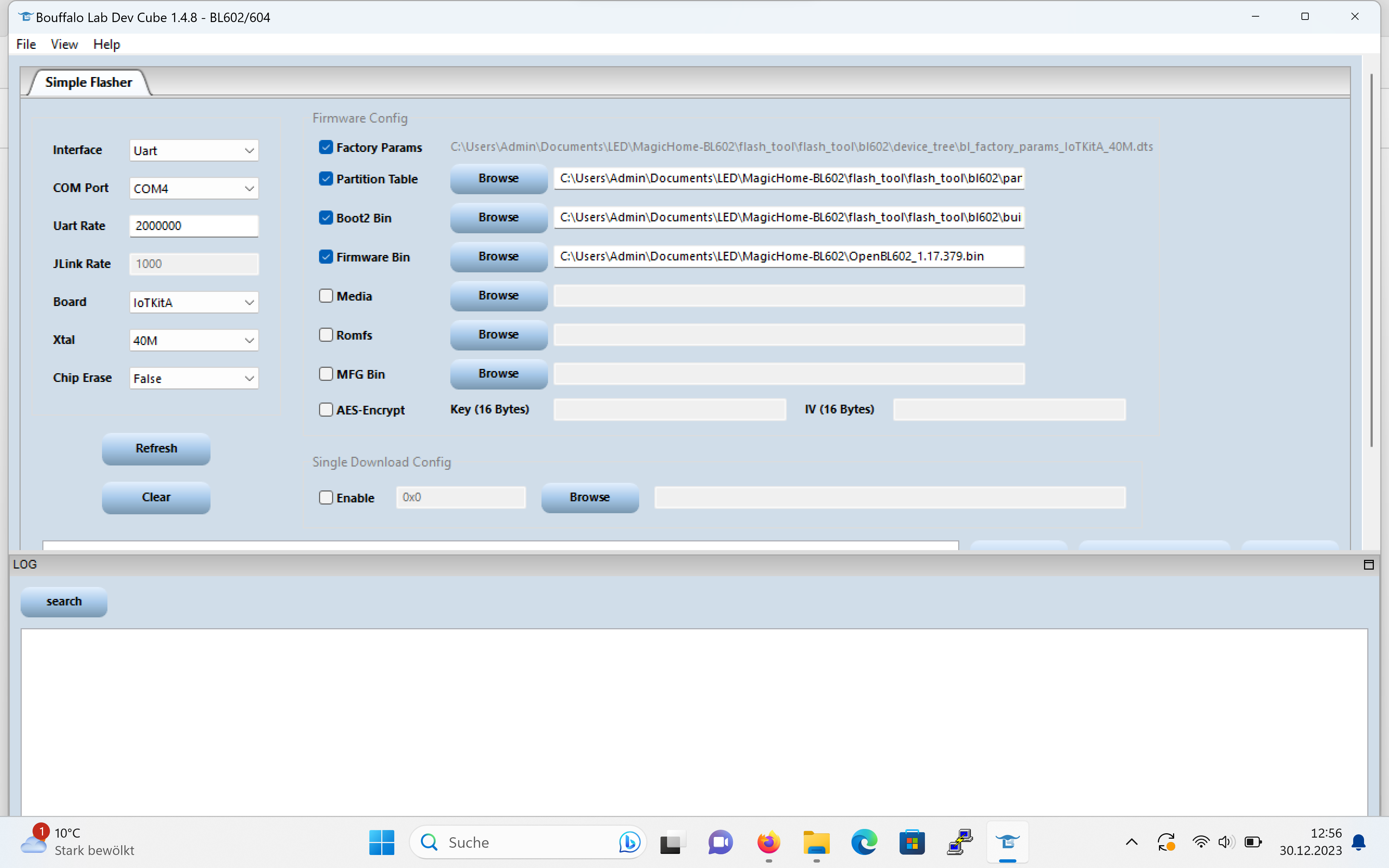
Task: Expand the Xtal dropdown showing 40M
Action: (x=194, y=340)
